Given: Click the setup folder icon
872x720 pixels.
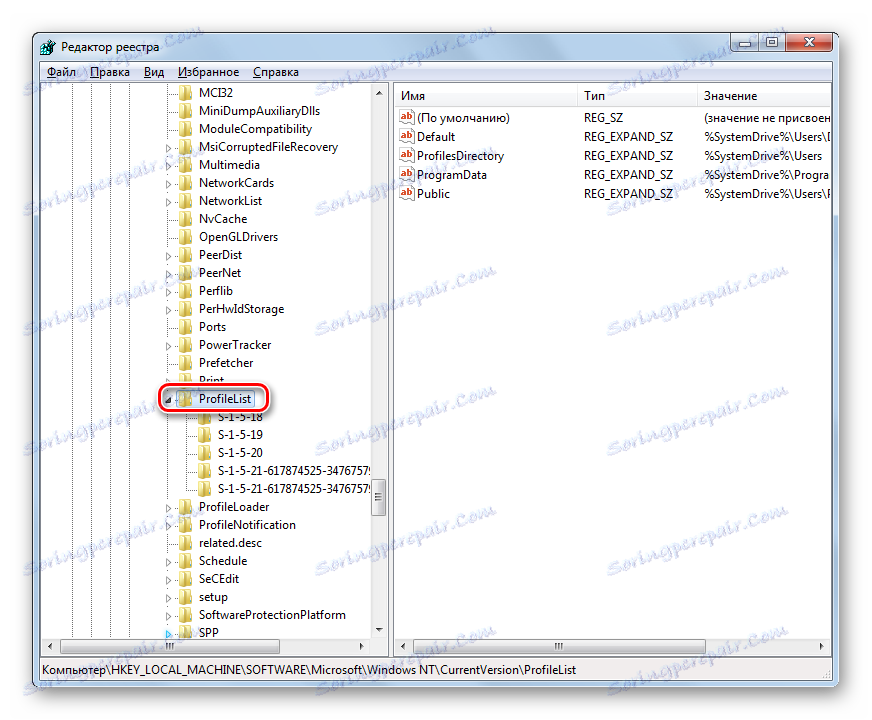Looking at the screenshot, I should [186, 597].
